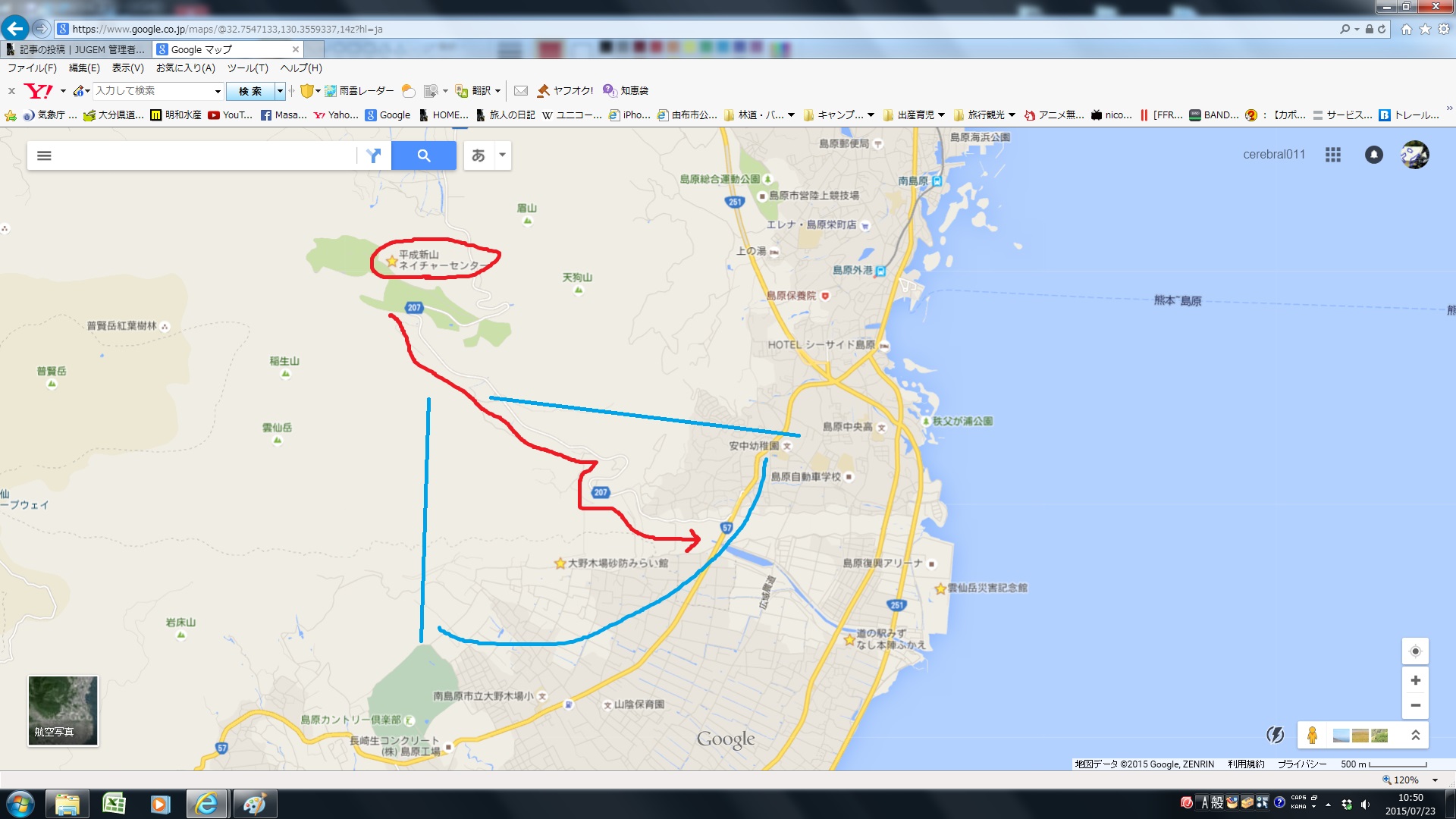The width and height of the screenshot is (1456, 819).
Task: Open the Google notifications bell icon
Action: pyautogui.click(x=1374, y=155)
